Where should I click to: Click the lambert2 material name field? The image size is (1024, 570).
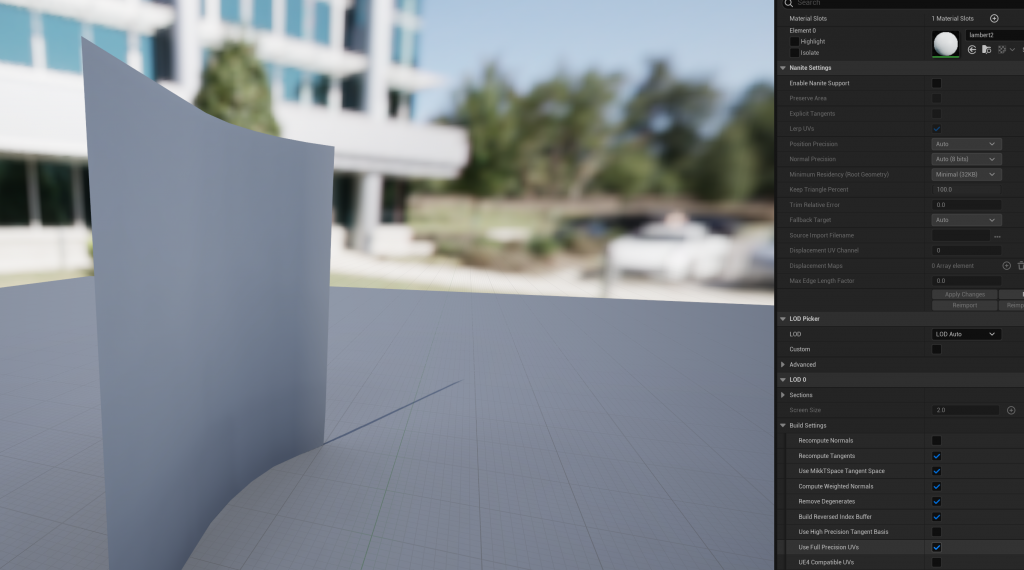(x=994, y=35)
